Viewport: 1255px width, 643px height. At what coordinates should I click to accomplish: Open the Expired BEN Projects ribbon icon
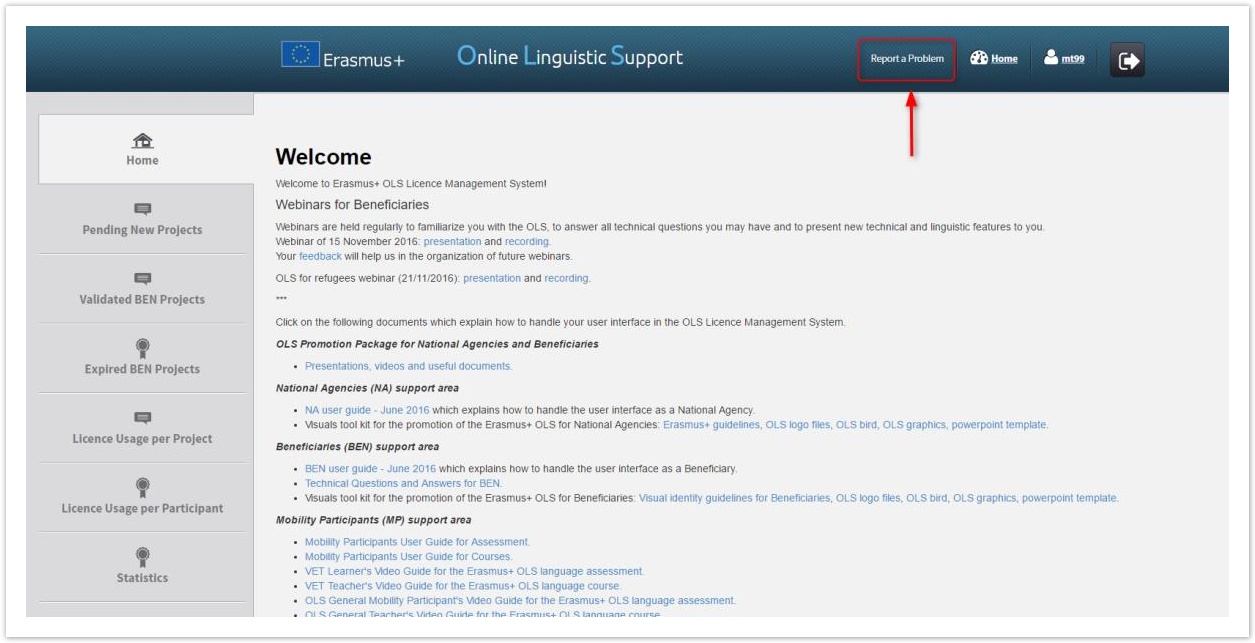[x=143, y=348]
